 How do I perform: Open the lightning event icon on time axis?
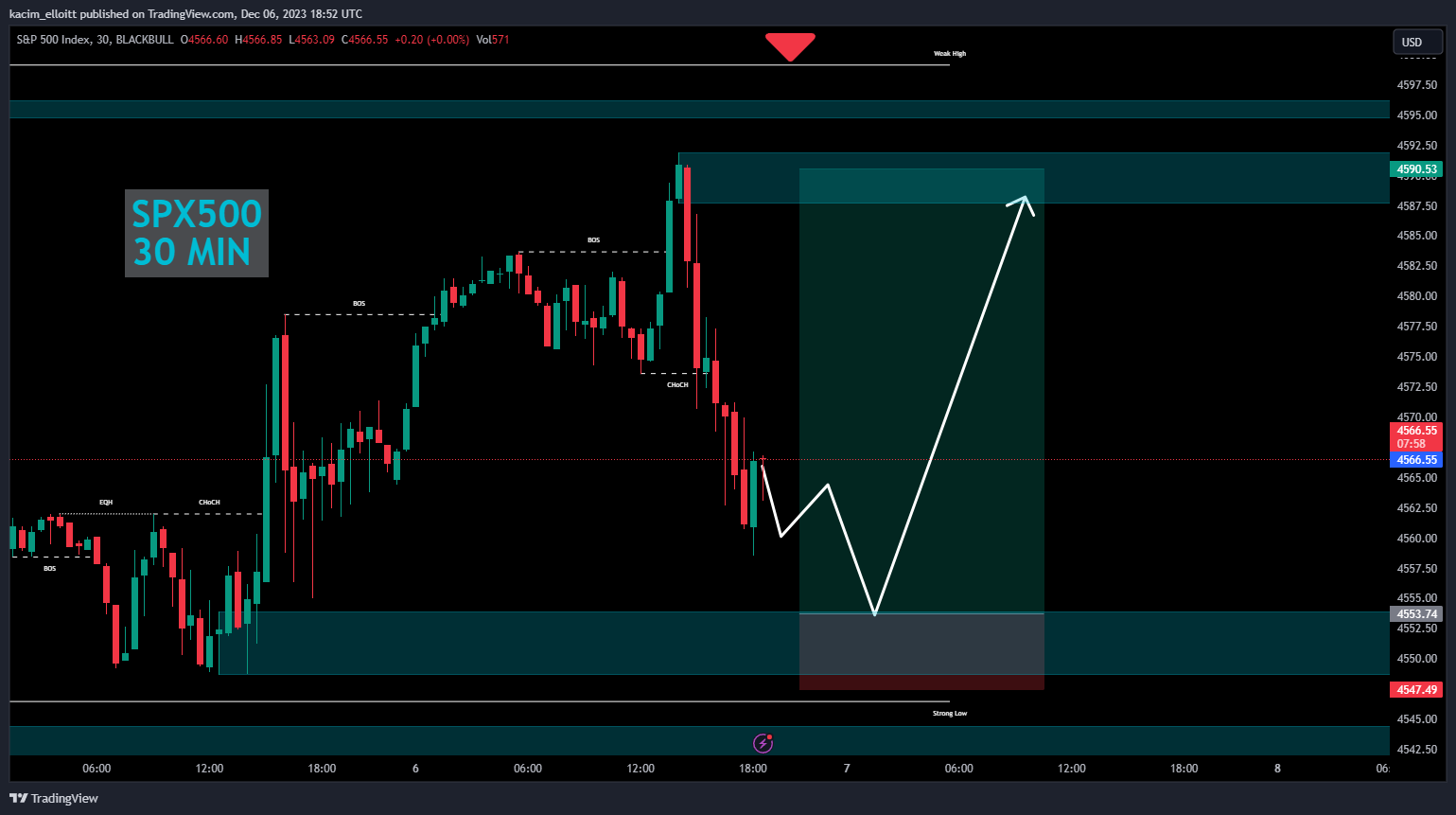(763, 743)
